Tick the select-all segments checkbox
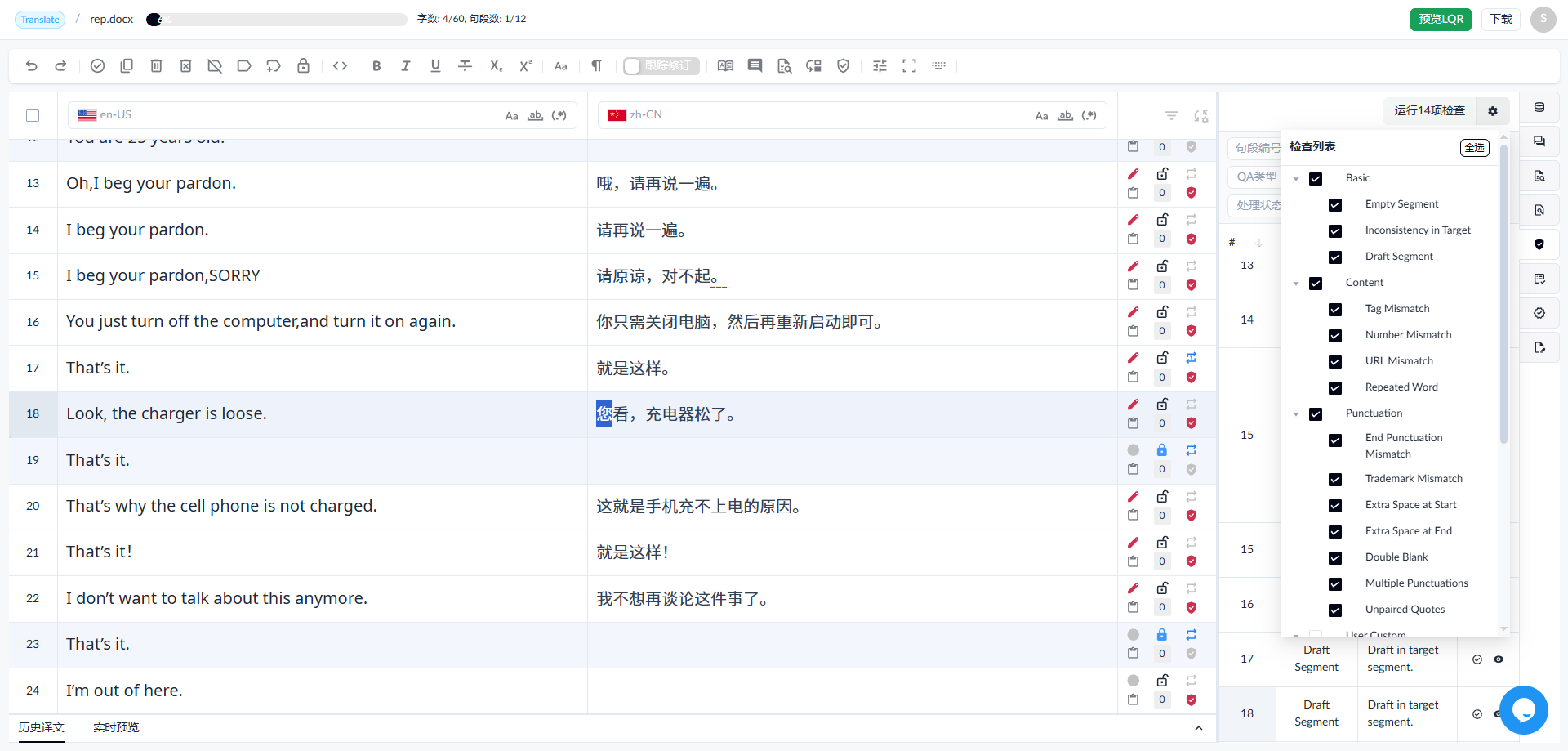1568x751 pixels. click(x=33, y=115)
